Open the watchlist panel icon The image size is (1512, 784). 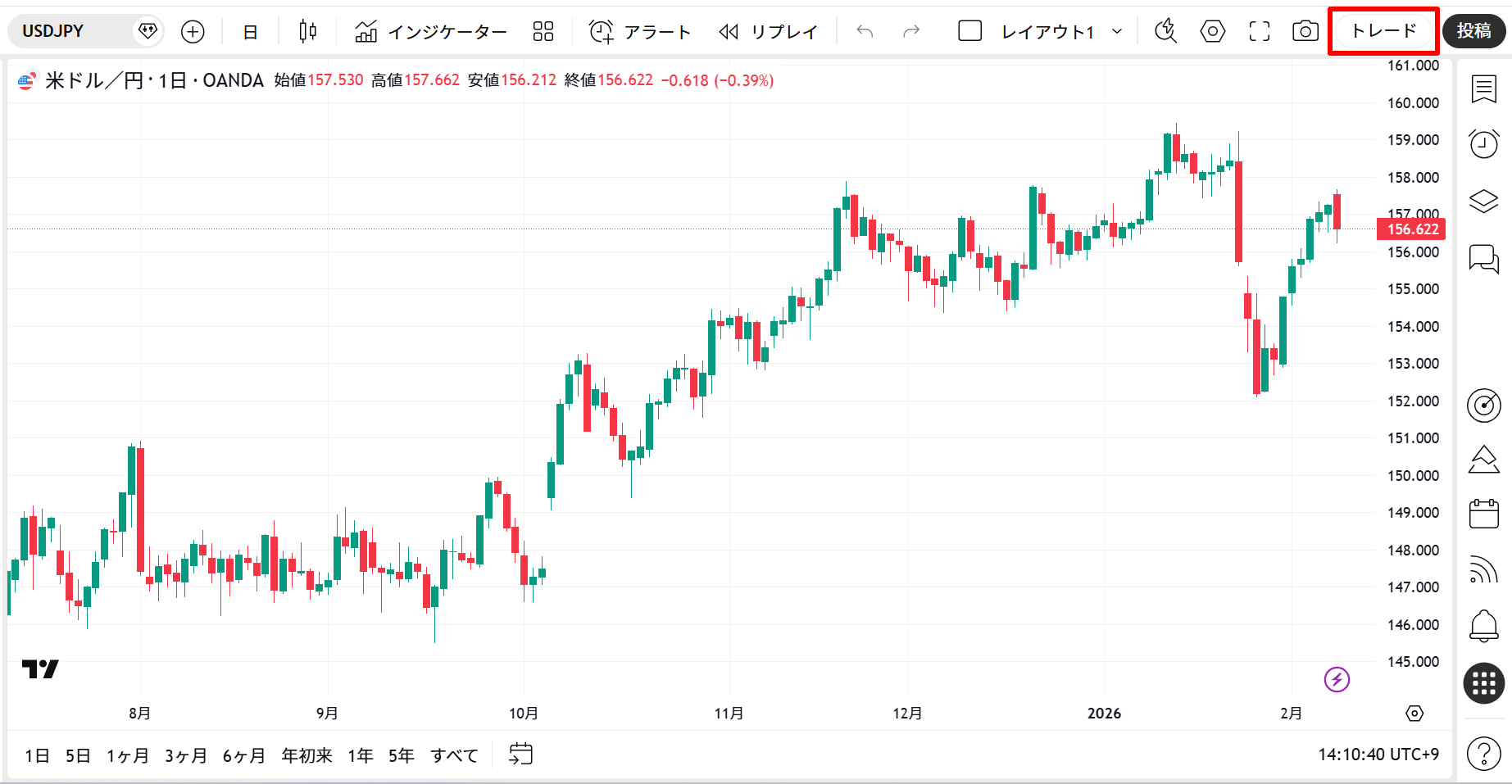tap(1483, 88)
